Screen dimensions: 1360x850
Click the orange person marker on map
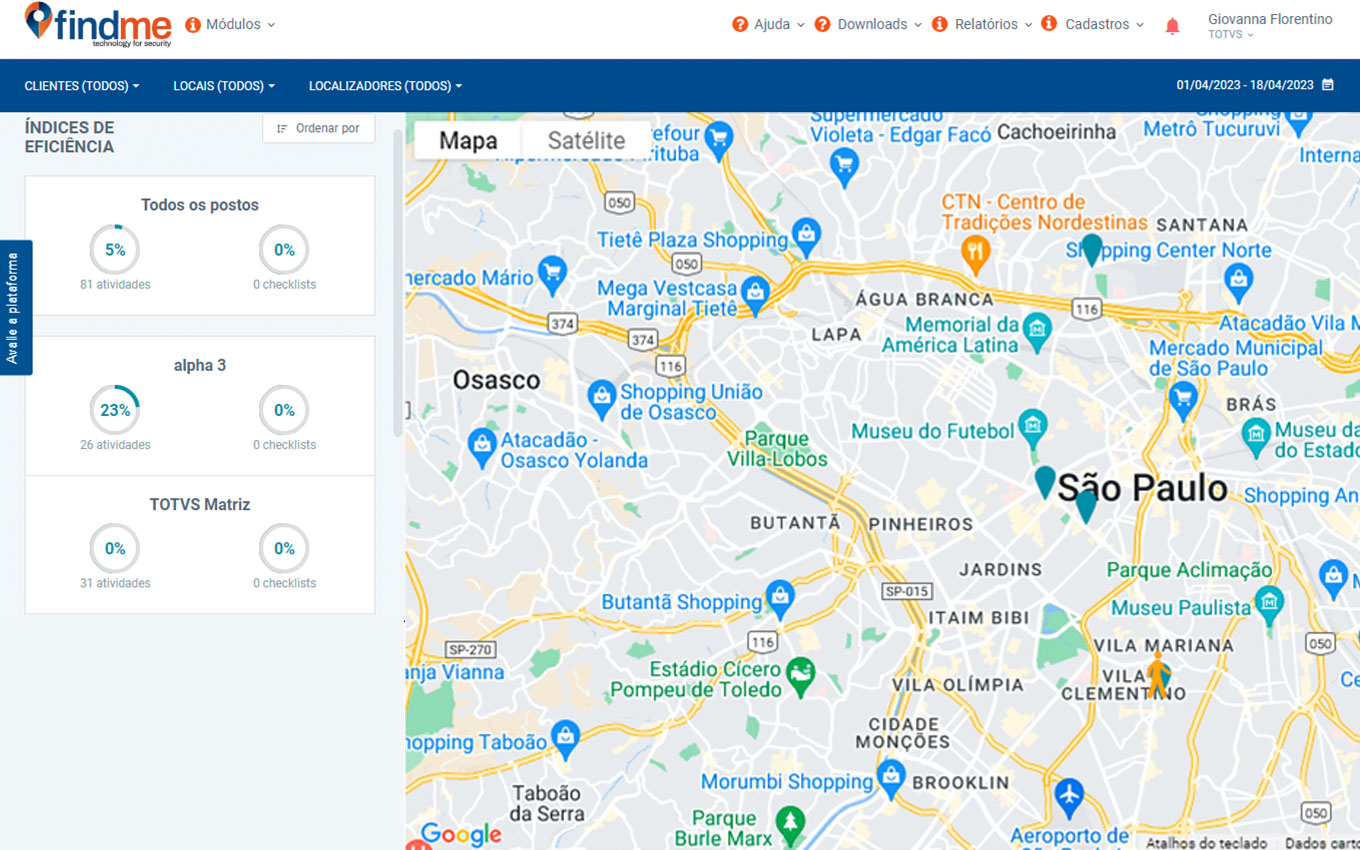click(1158, 675)
